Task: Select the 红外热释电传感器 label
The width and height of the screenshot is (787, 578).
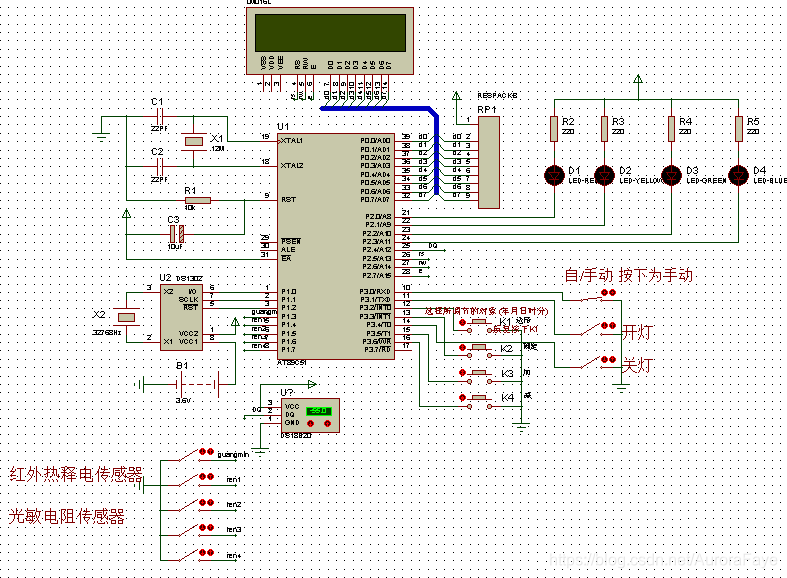Action: pyautogui.click(x=76, y=474)
